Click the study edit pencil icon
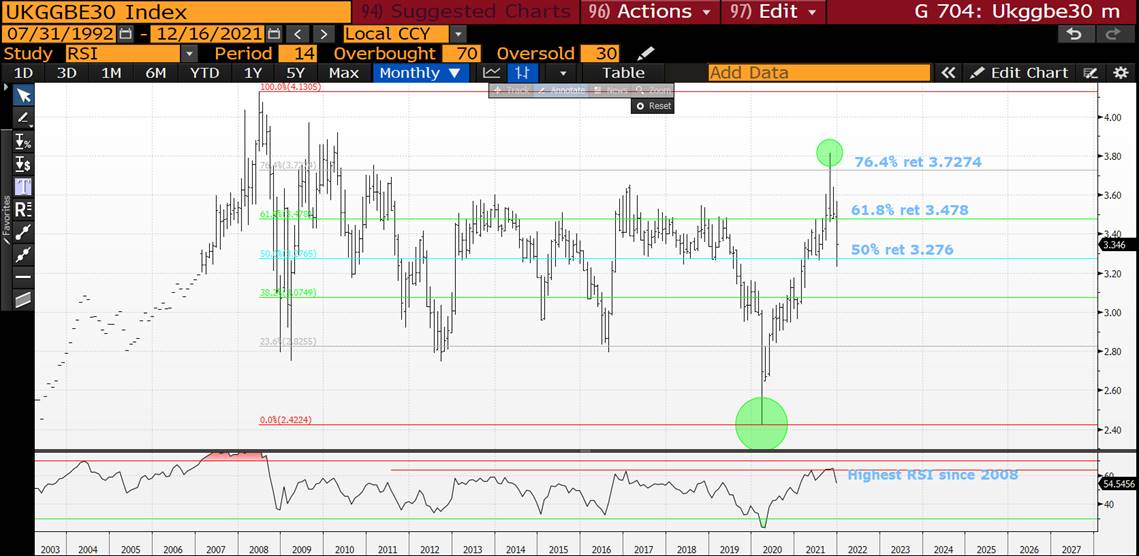The width and height of the screenshot is (1139, 556). click(645, 54)
